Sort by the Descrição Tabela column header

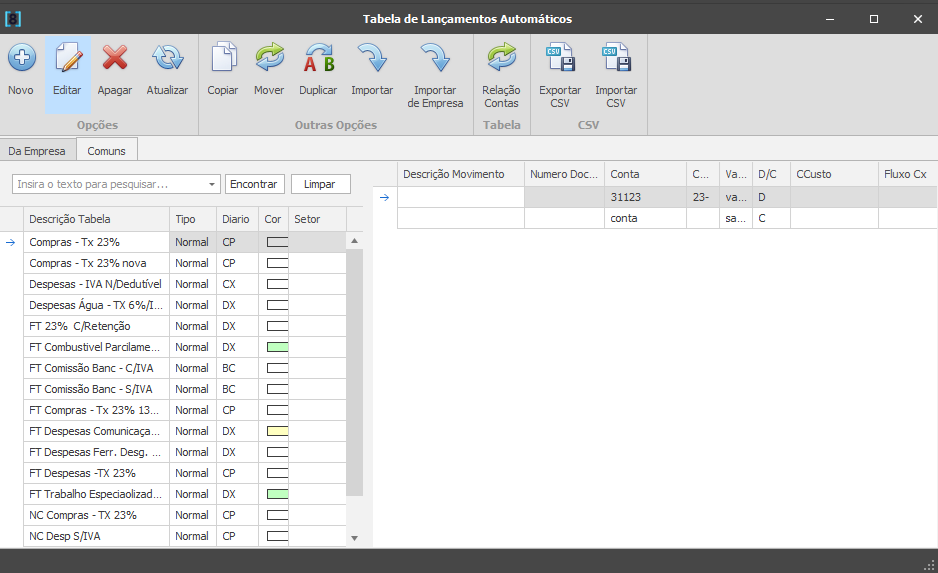(x=96, y=219)
